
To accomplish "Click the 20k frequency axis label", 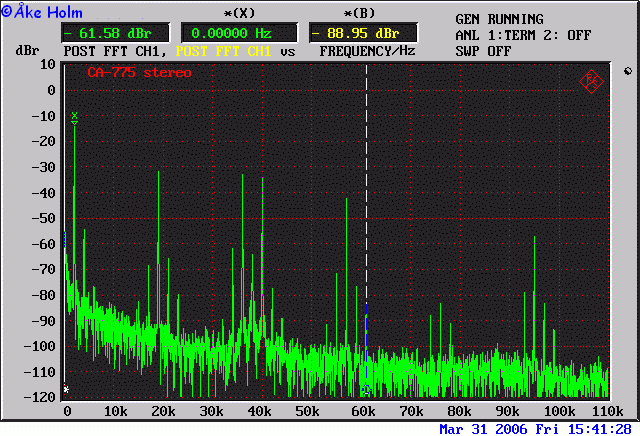I will pos(163,411).
